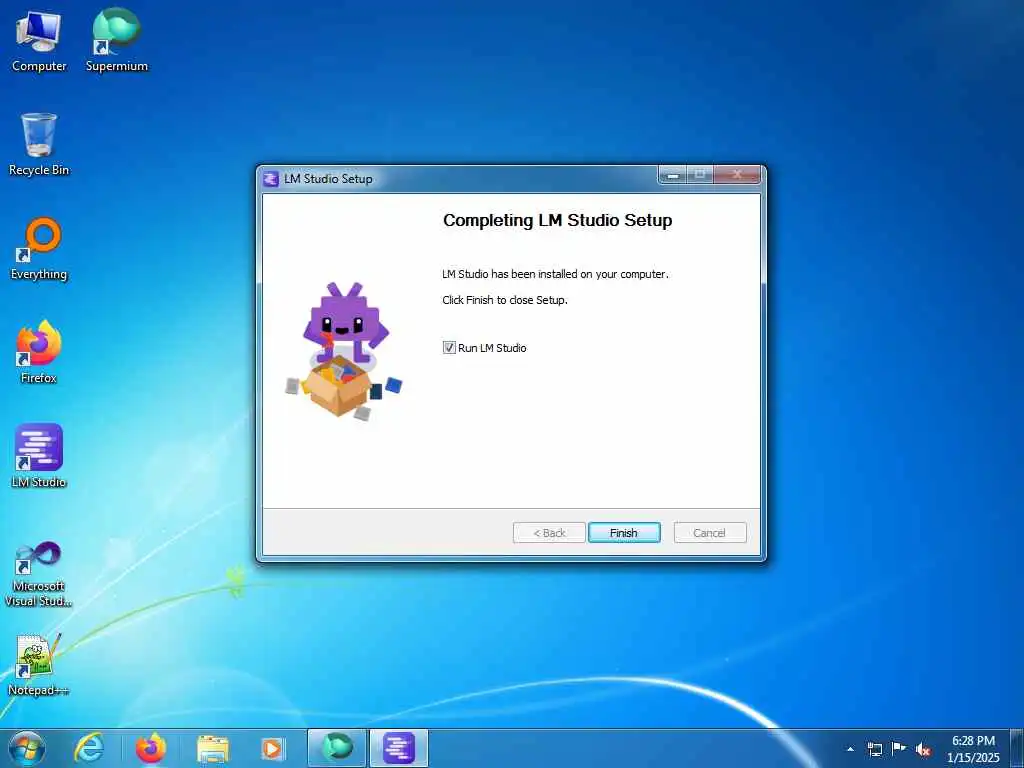This screenshot has height=768, width=1024.
Task: Open Windows Explorer from the taskbar
Action: [213, 748]
